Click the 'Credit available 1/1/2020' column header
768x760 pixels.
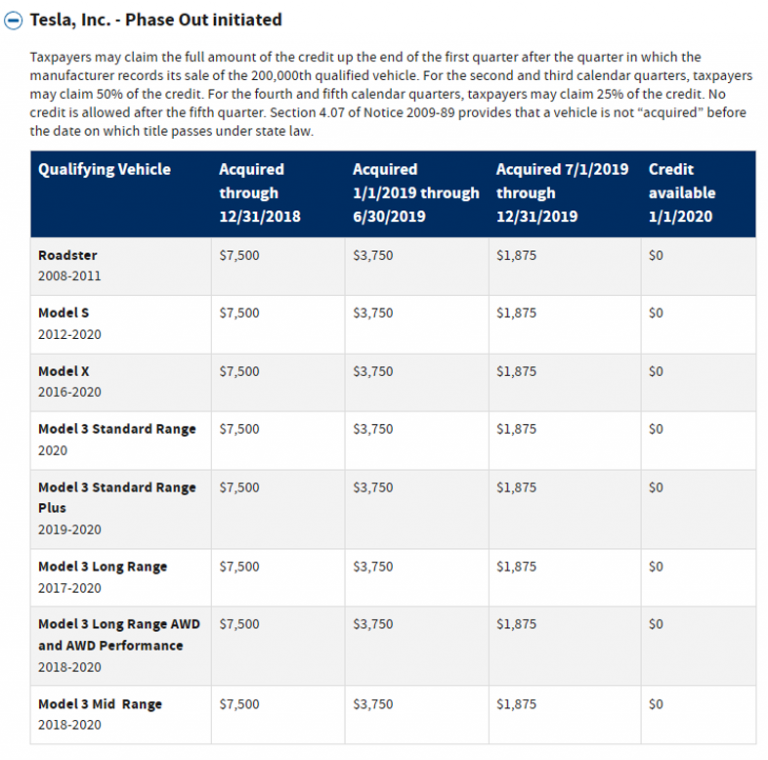681,192
